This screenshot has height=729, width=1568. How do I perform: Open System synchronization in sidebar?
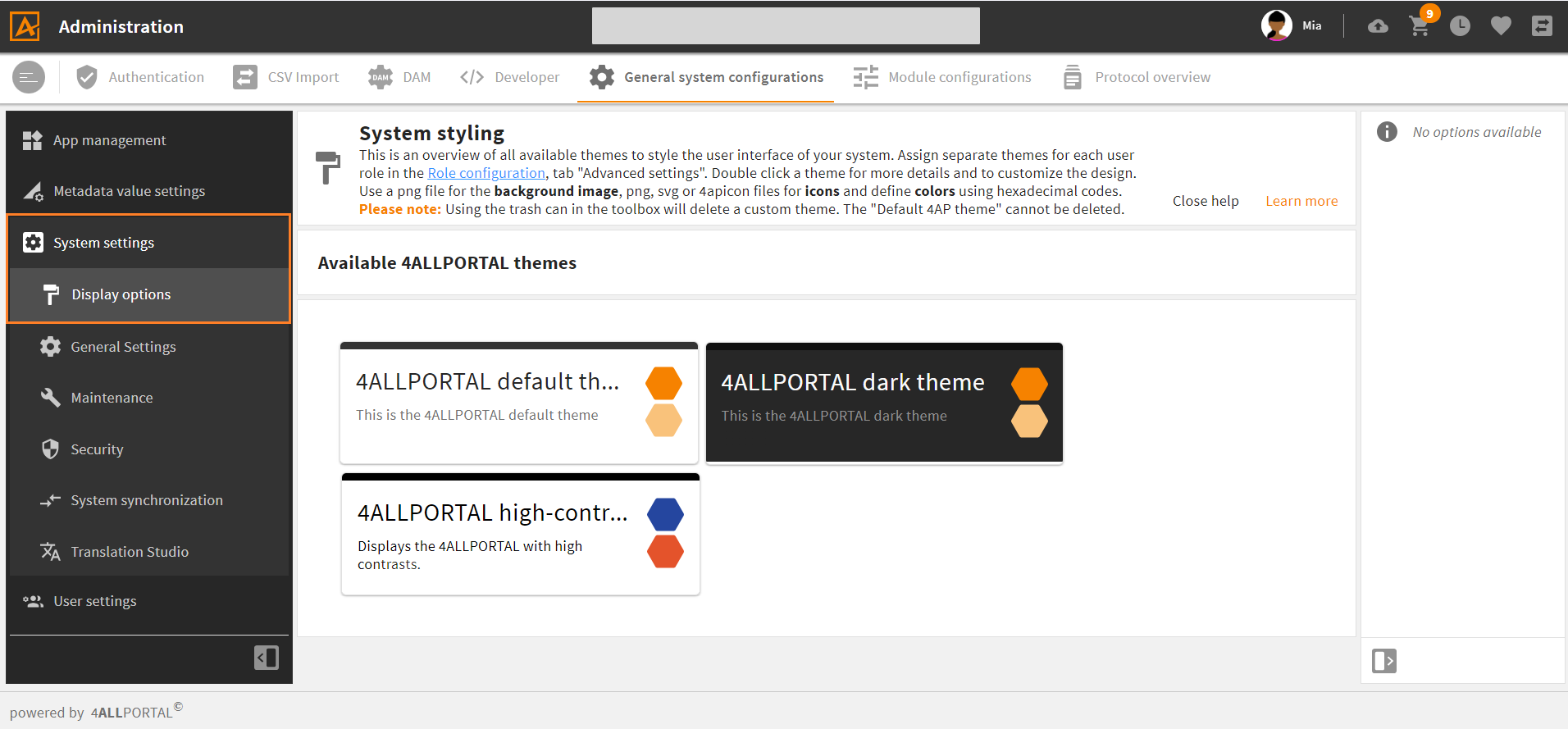point(148,500)
